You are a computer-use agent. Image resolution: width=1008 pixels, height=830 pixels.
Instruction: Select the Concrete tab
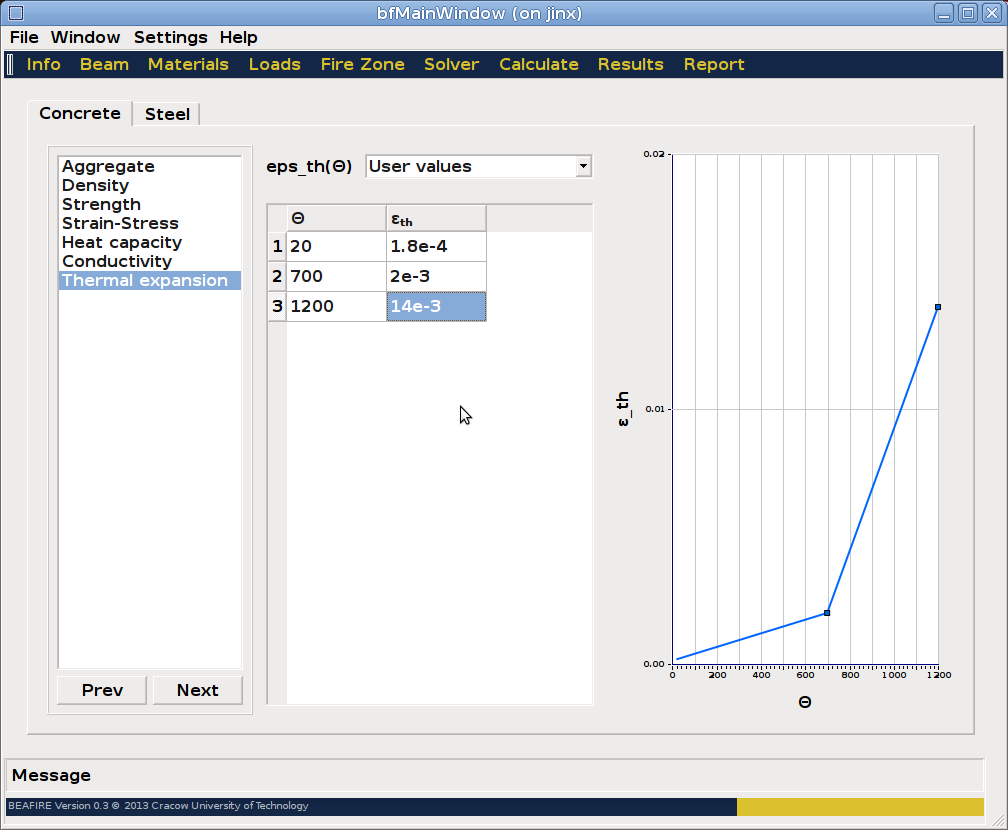pos(80,113)
